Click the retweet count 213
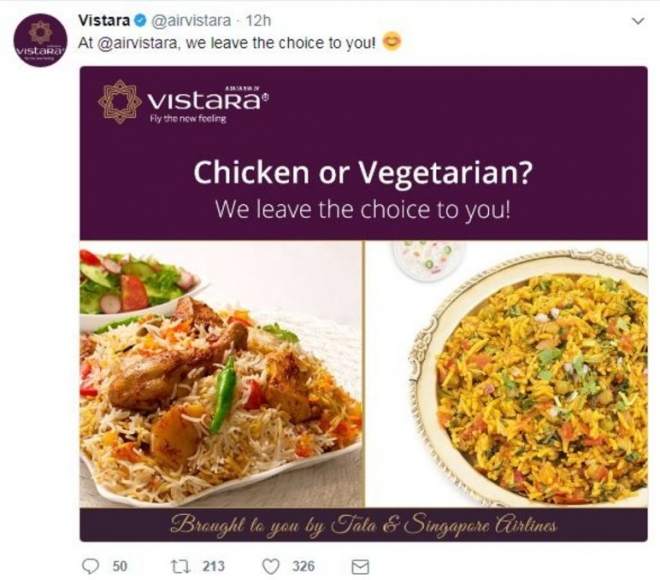660x580 pixels. click(x=213, y=567)
